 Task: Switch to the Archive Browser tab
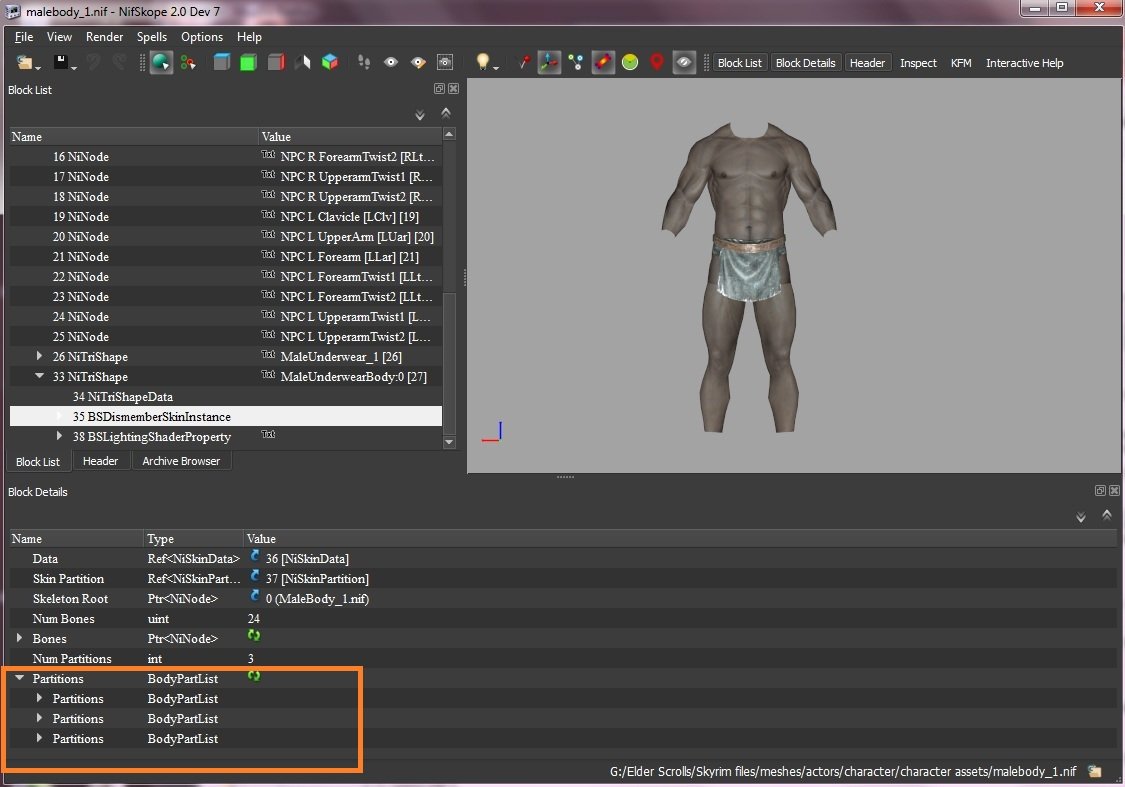181,461
